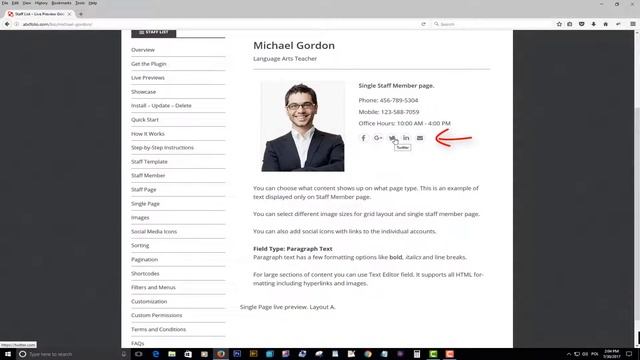Screen dimensions: 640x360
Task: Open the View menu
Action: click(27, 3)
